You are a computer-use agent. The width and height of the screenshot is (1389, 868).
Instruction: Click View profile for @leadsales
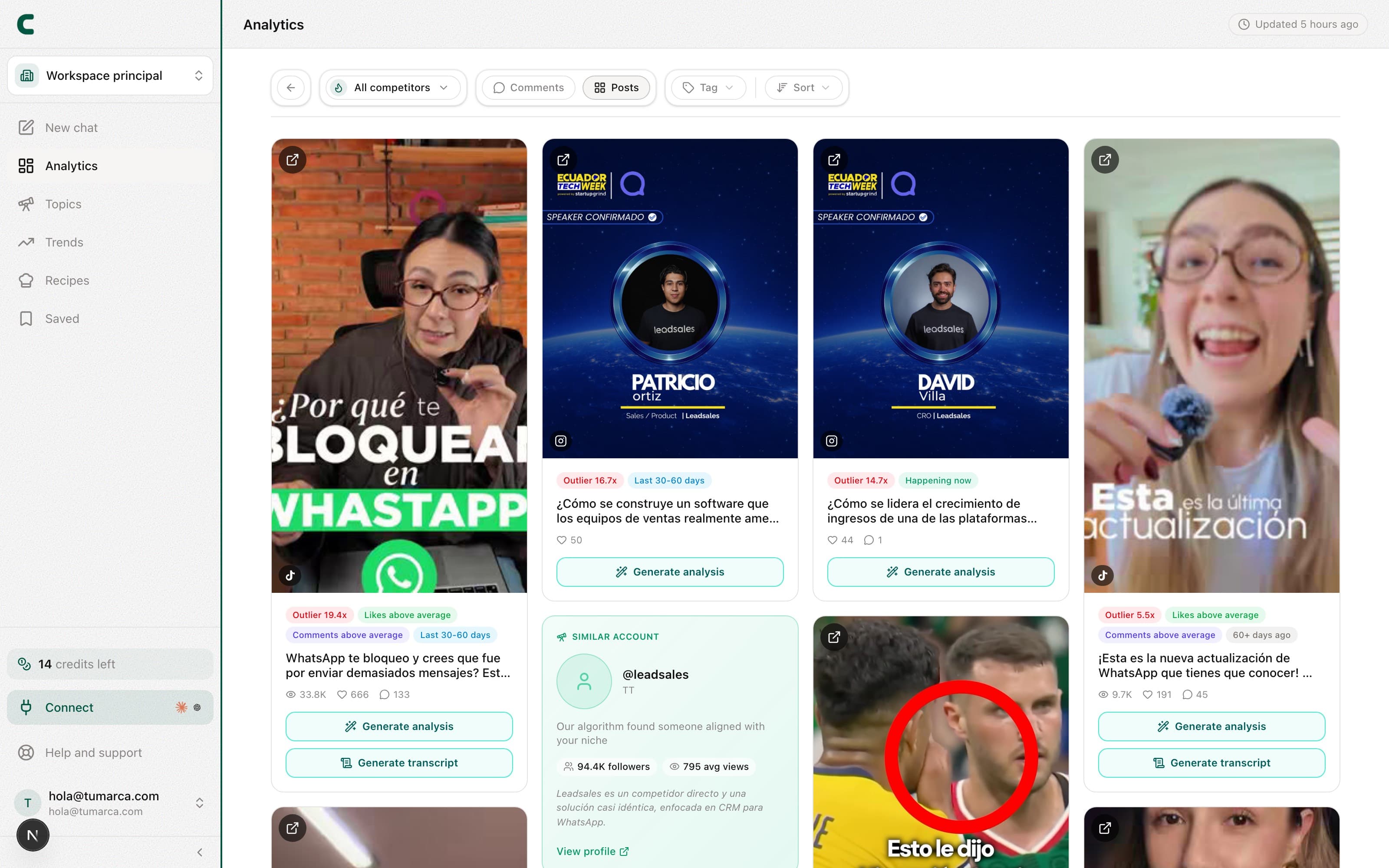tap(592, 852)
